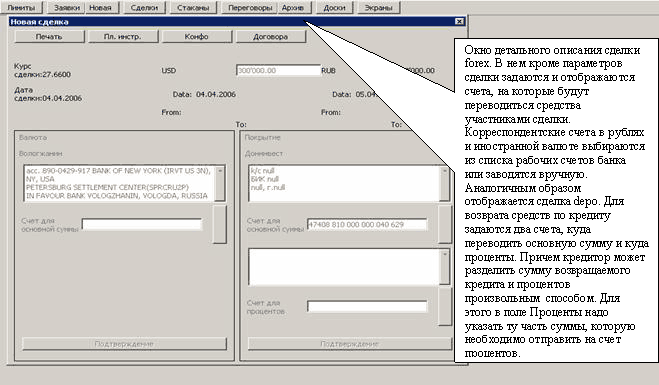Click the Счет для процентов input field

point(367,306)
